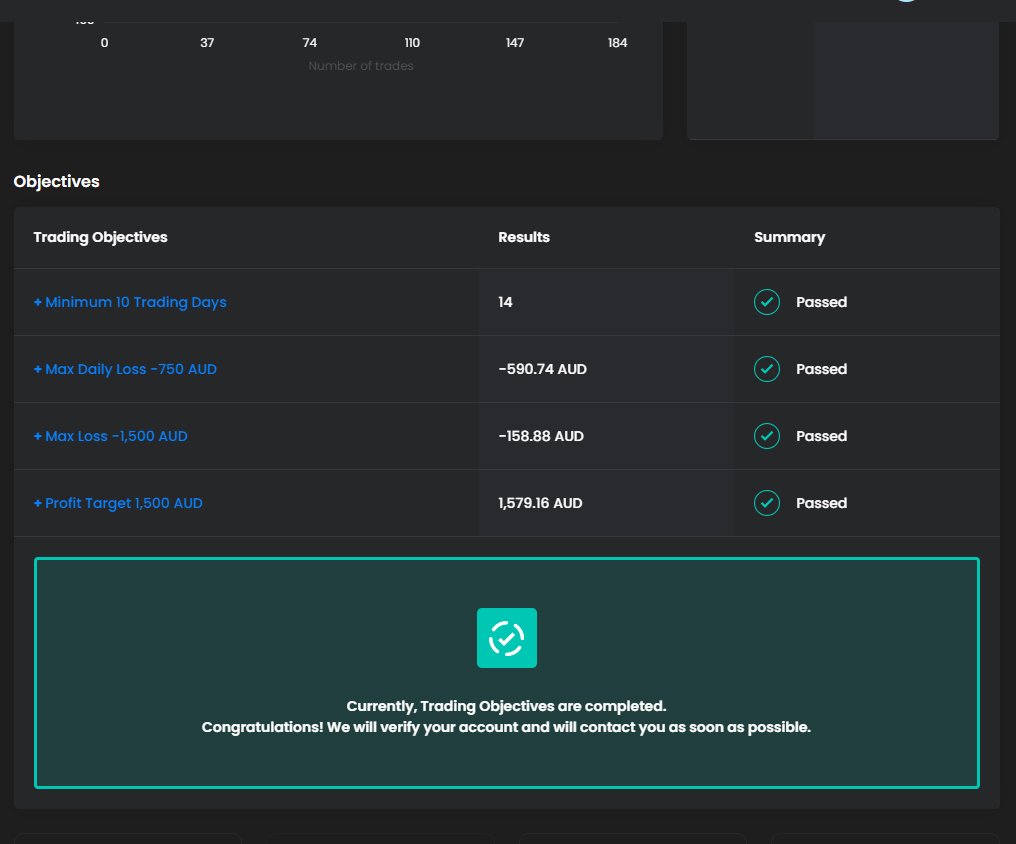Click the Summary column header

789,237
